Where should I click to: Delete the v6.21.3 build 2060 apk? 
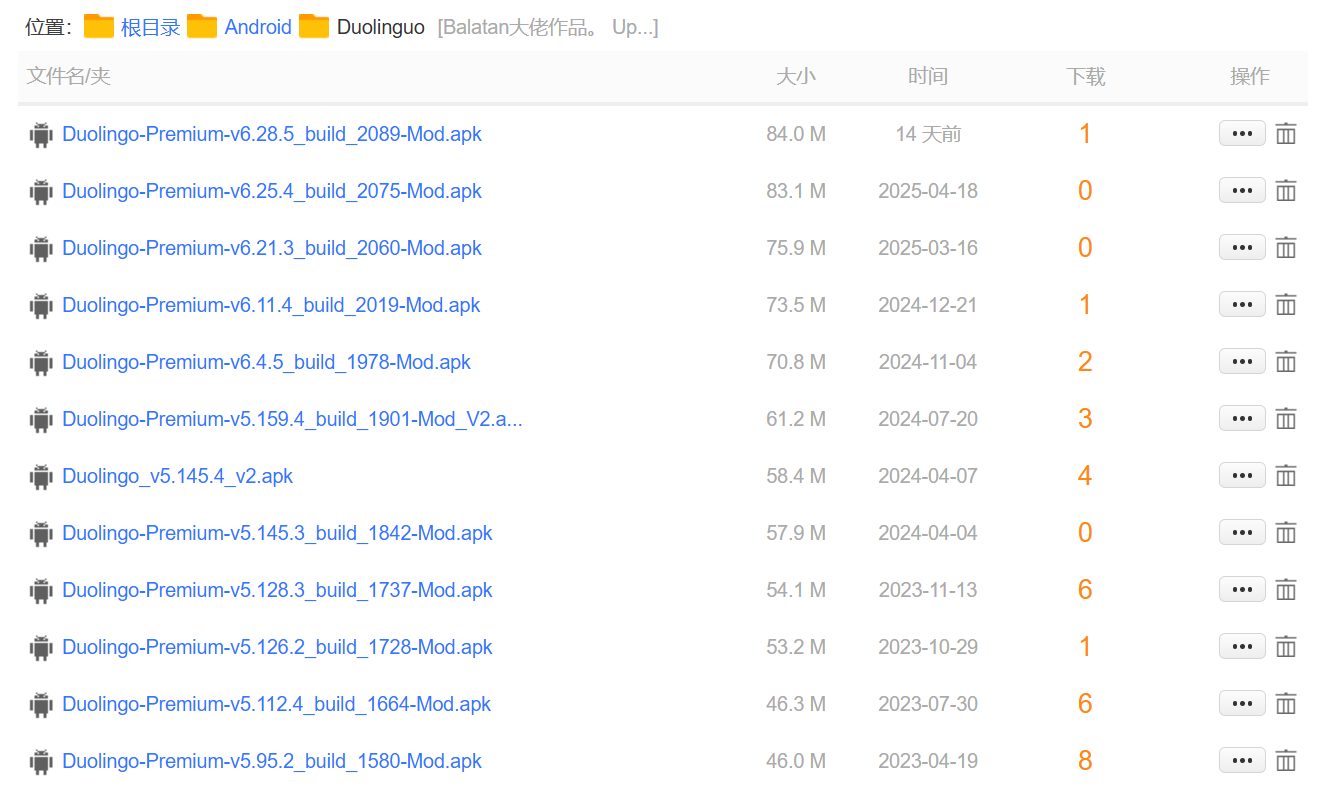[1286, 247]
